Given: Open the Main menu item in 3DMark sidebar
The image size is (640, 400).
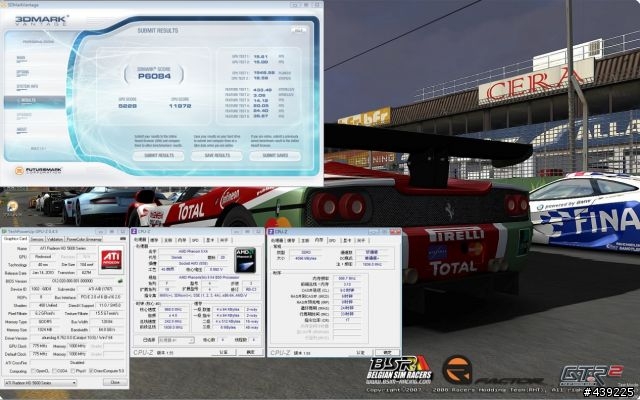Looking at the screenshot, I should click(x=21, y=58).
